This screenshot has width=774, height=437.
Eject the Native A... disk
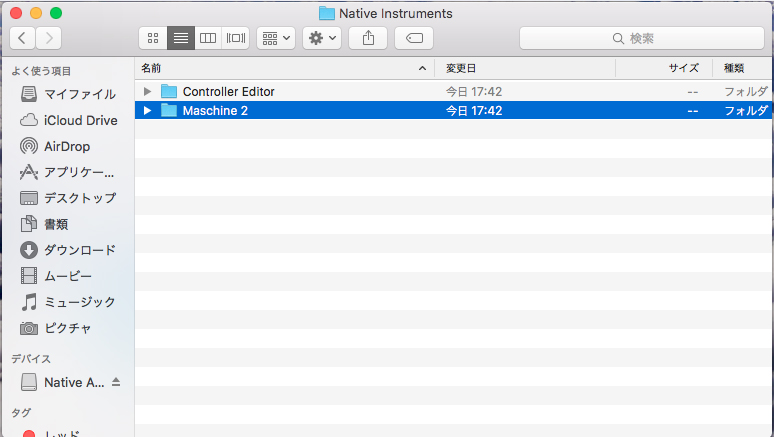(115, 383)
